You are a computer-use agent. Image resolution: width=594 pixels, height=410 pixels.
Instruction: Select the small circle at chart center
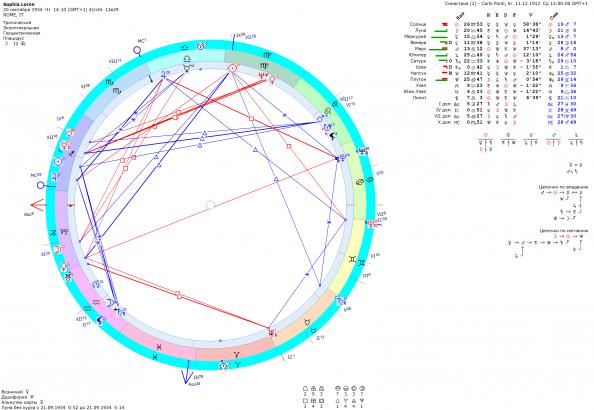211,205
